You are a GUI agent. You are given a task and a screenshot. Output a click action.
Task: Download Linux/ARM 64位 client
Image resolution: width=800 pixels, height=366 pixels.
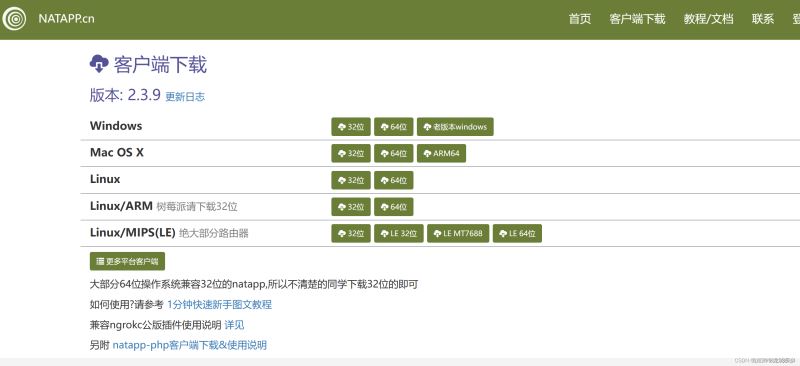click(x=393, y=207)
